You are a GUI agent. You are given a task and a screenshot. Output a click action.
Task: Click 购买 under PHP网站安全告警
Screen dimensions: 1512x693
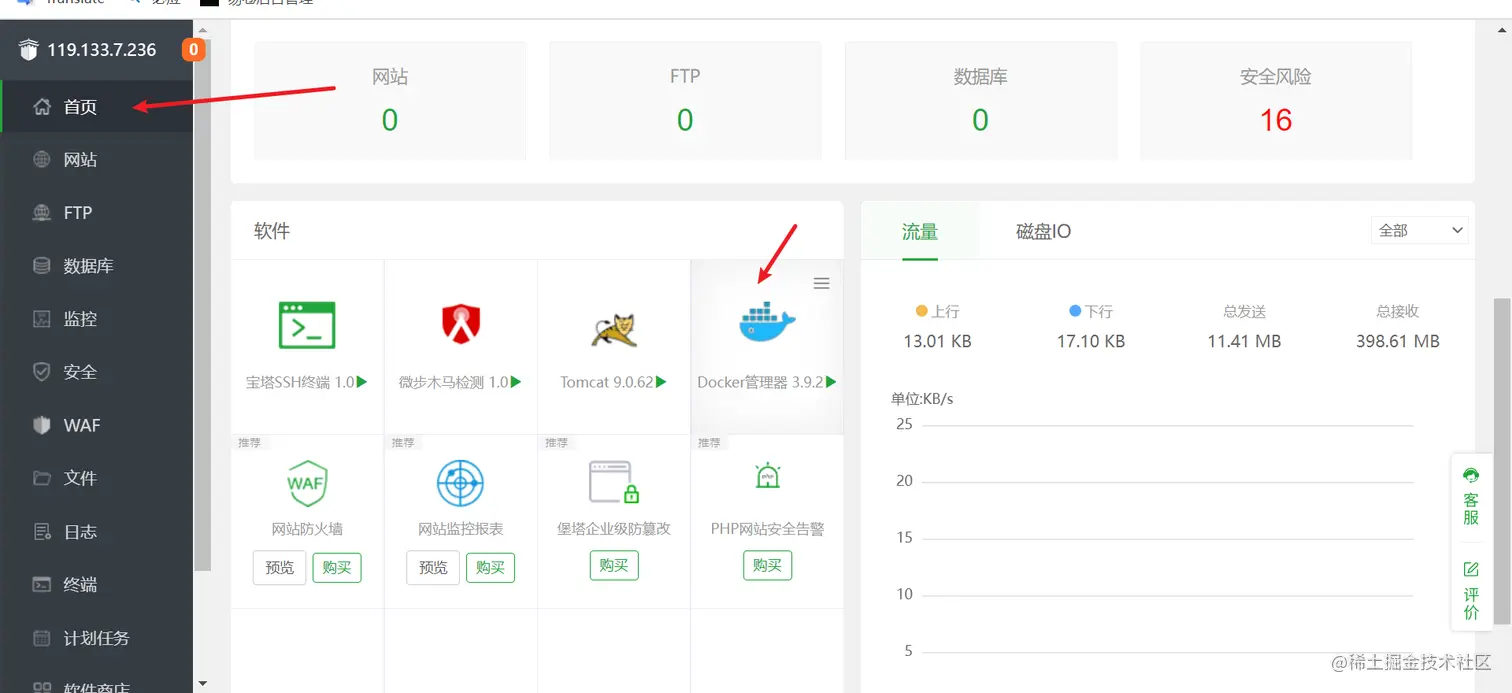[767, 566]
